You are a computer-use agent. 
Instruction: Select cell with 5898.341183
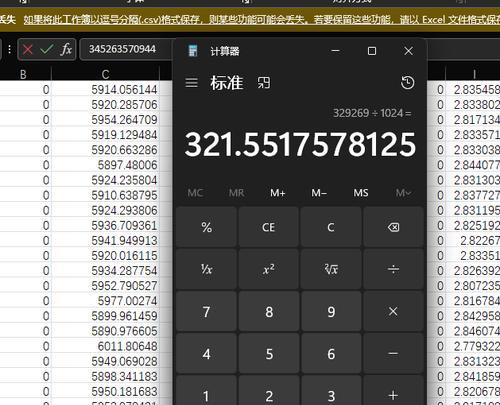106,376
